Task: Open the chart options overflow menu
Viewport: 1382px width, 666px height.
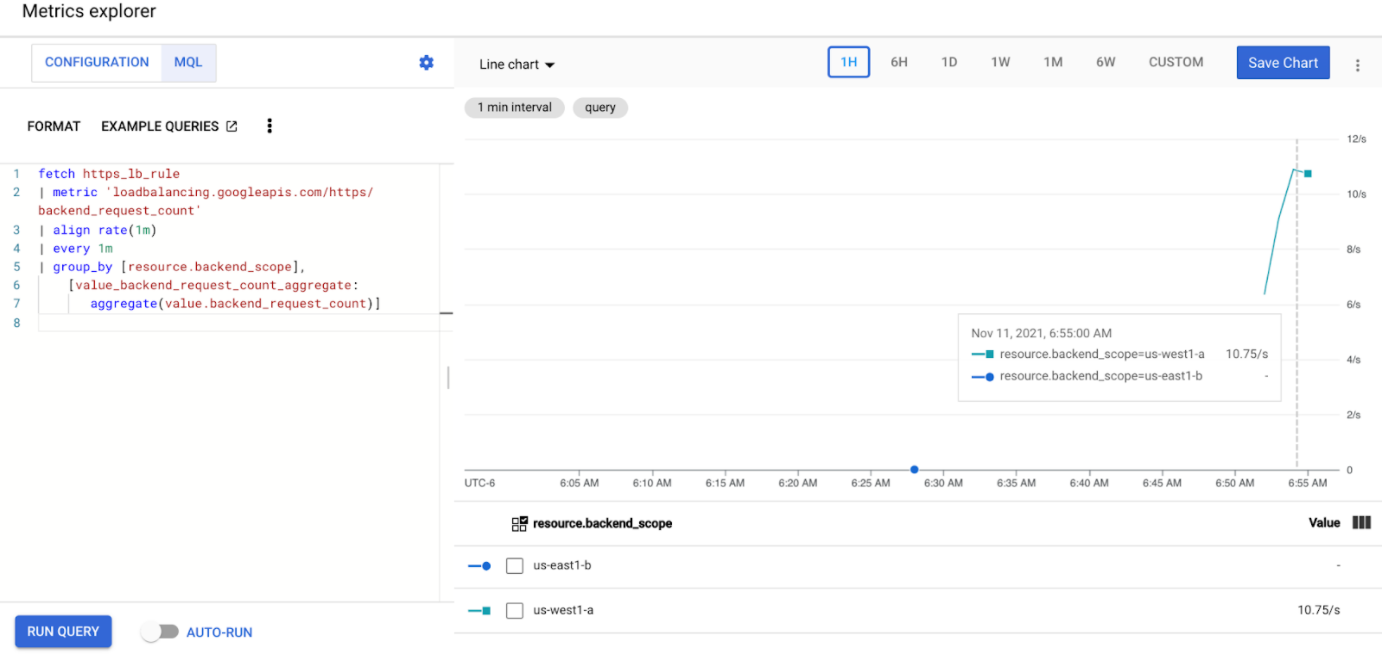Action: pos(1358,63)
